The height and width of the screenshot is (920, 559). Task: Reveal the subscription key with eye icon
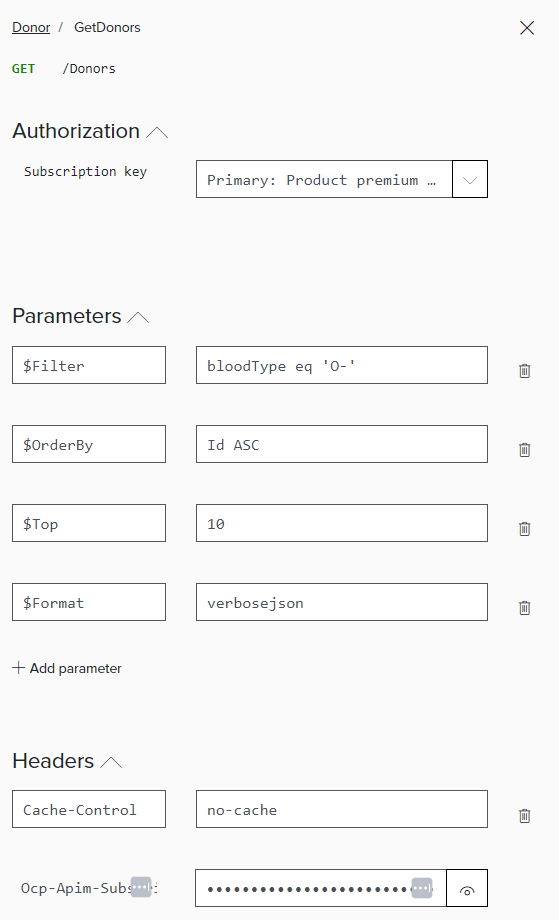pyautogui.click(x=467, y=888)
